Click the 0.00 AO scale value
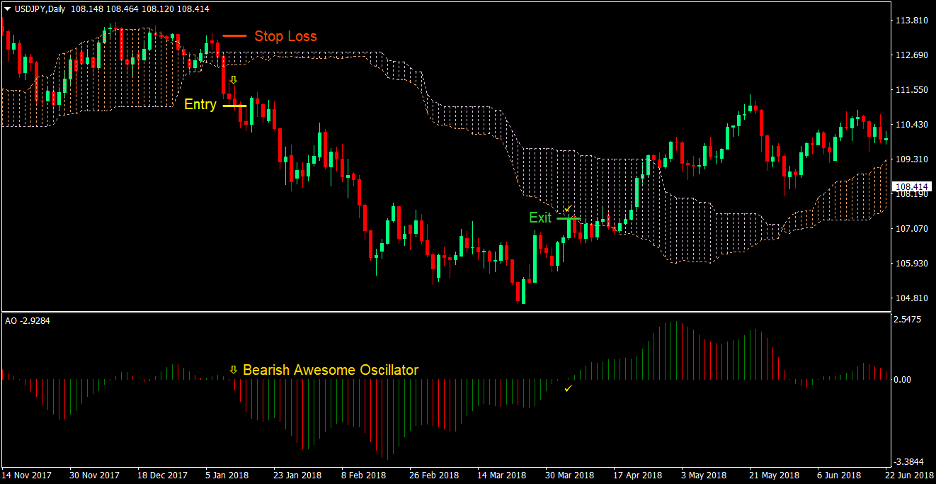Screen dimensions: 936x484 point(905,380)
